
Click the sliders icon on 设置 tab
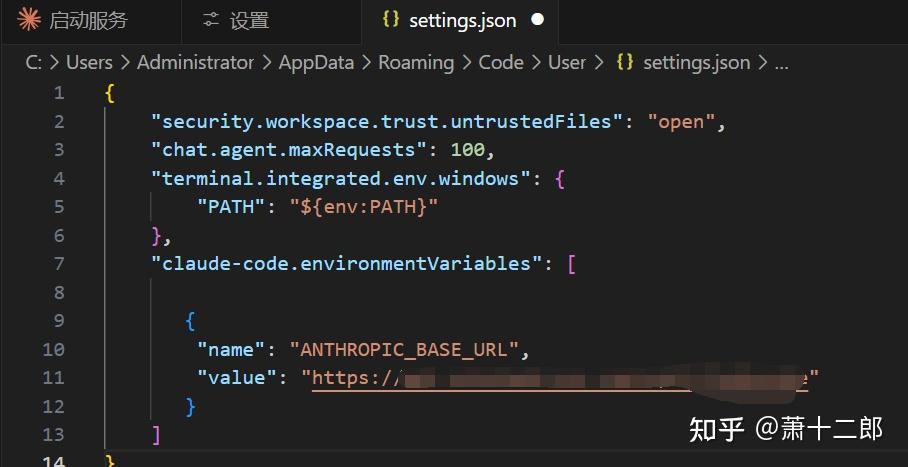pyautogui.click(x=211, y=21)
